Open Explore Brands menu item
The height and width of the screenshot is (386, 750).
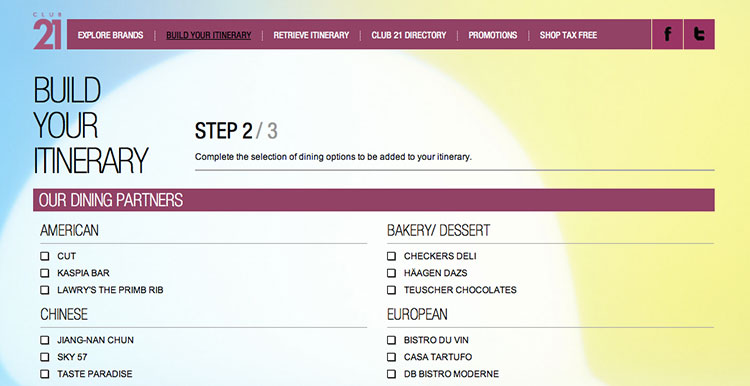110,35
